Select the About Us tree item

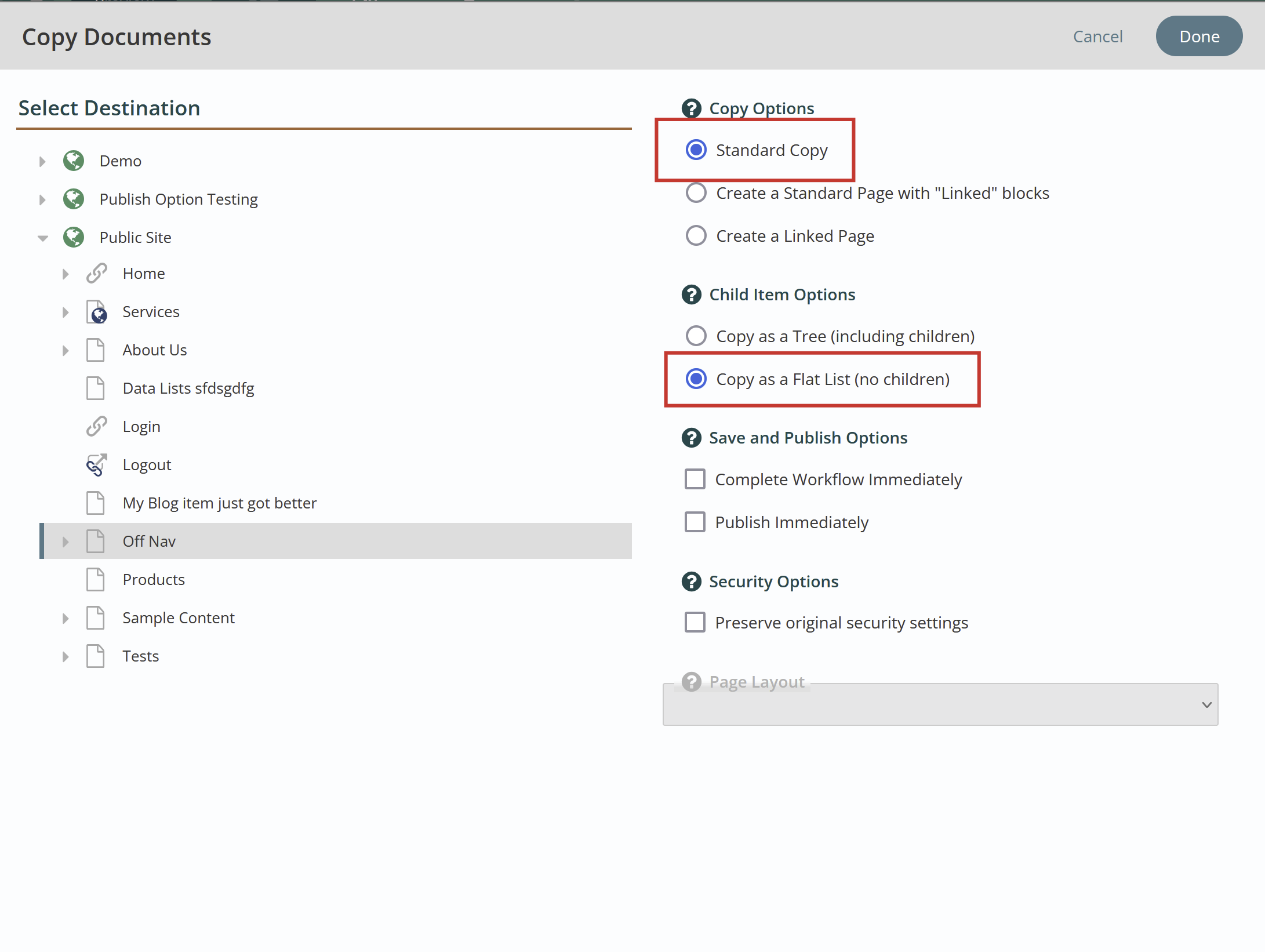155,350
